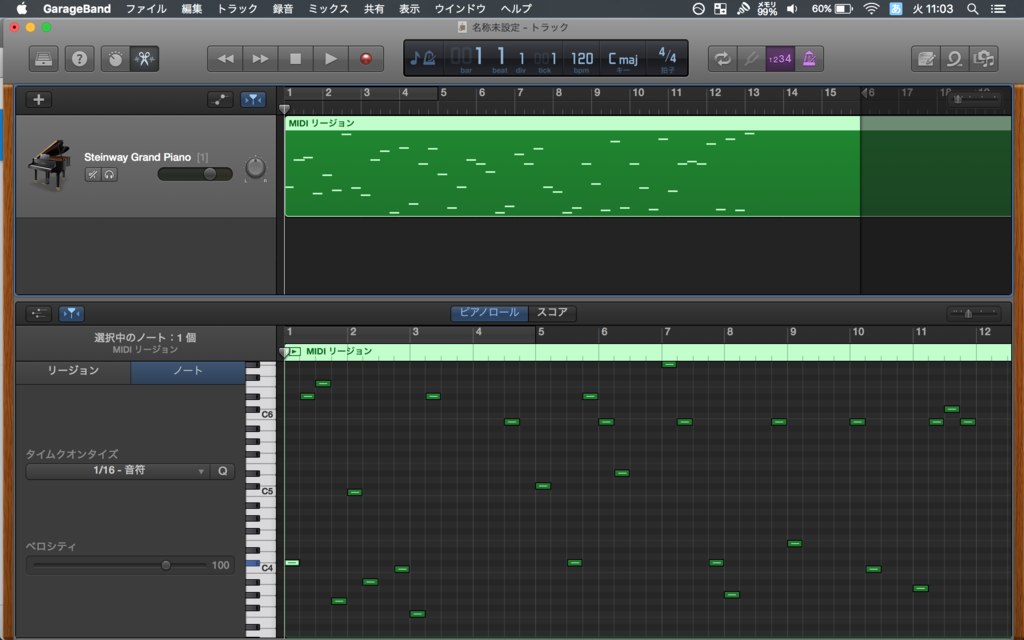
Task: Open the GarageBand application menu
Action: (76, 8)
